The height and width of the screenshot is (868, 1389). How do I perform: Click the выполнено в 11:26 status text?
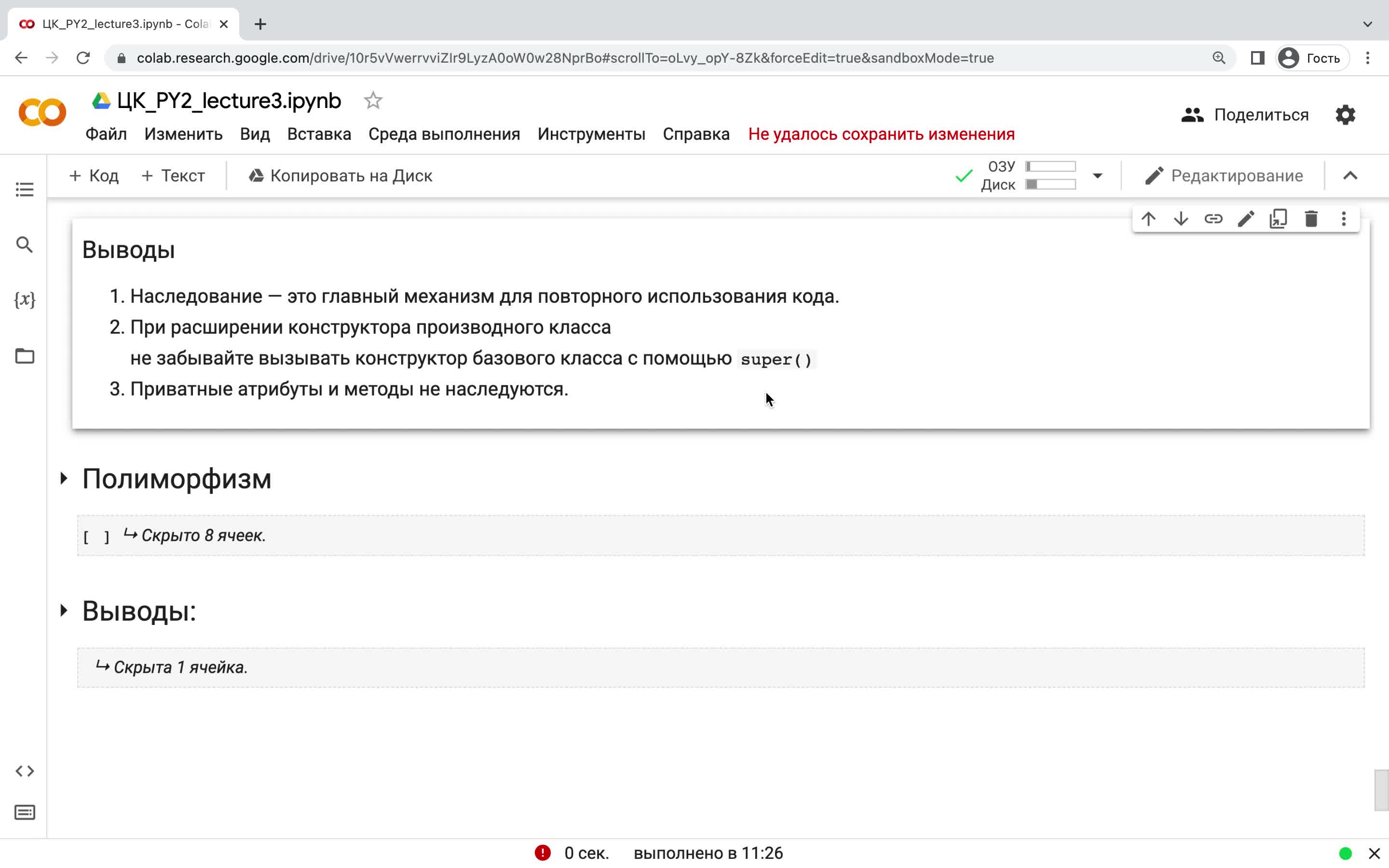(x=708, y=853)
